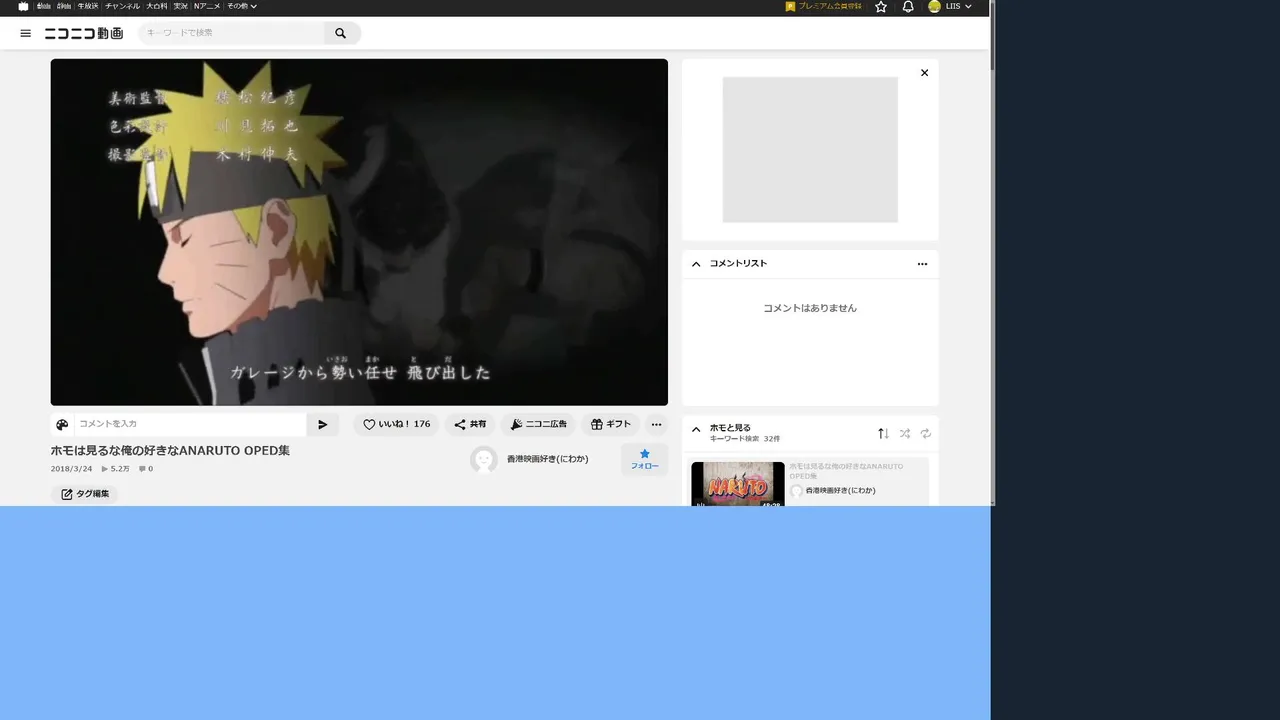Viewport: 1280px width, 720px height.
Task: Expand the LIIS account dropdown arrow
Action: click(x=968, y=6)
